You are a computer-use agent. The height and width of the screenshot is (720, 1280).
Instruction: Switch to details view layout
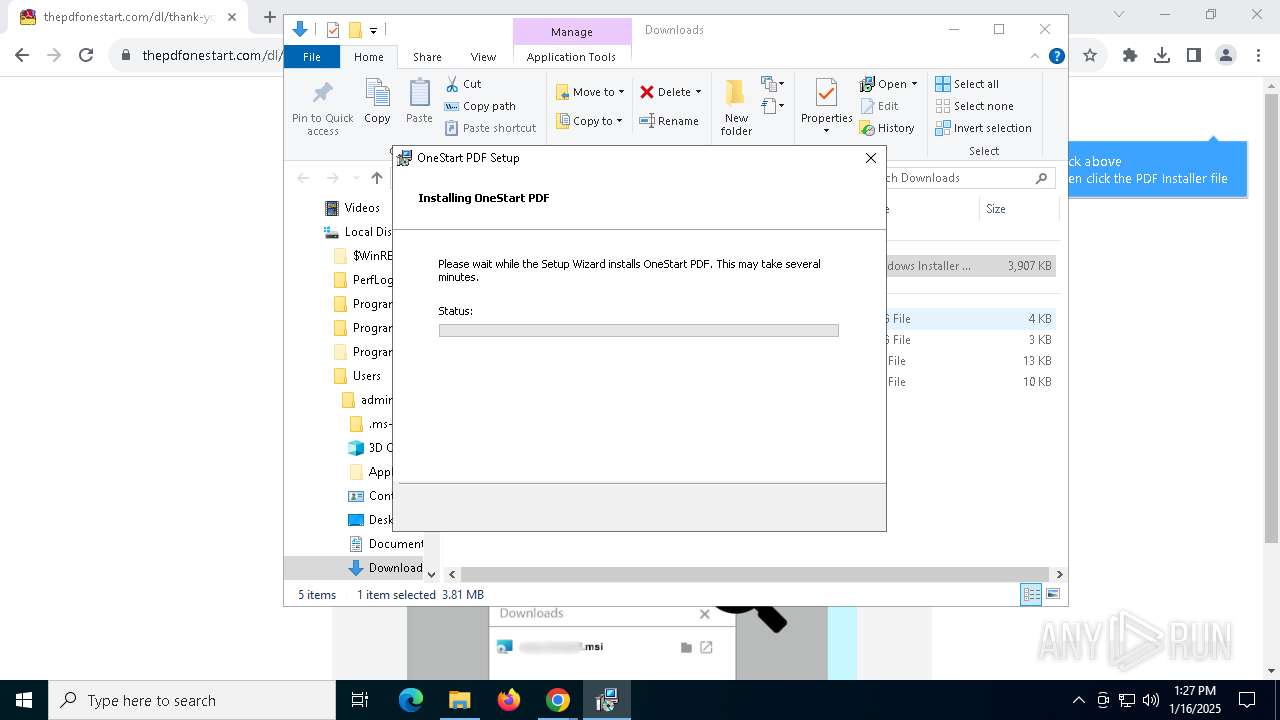(1031, 594)
